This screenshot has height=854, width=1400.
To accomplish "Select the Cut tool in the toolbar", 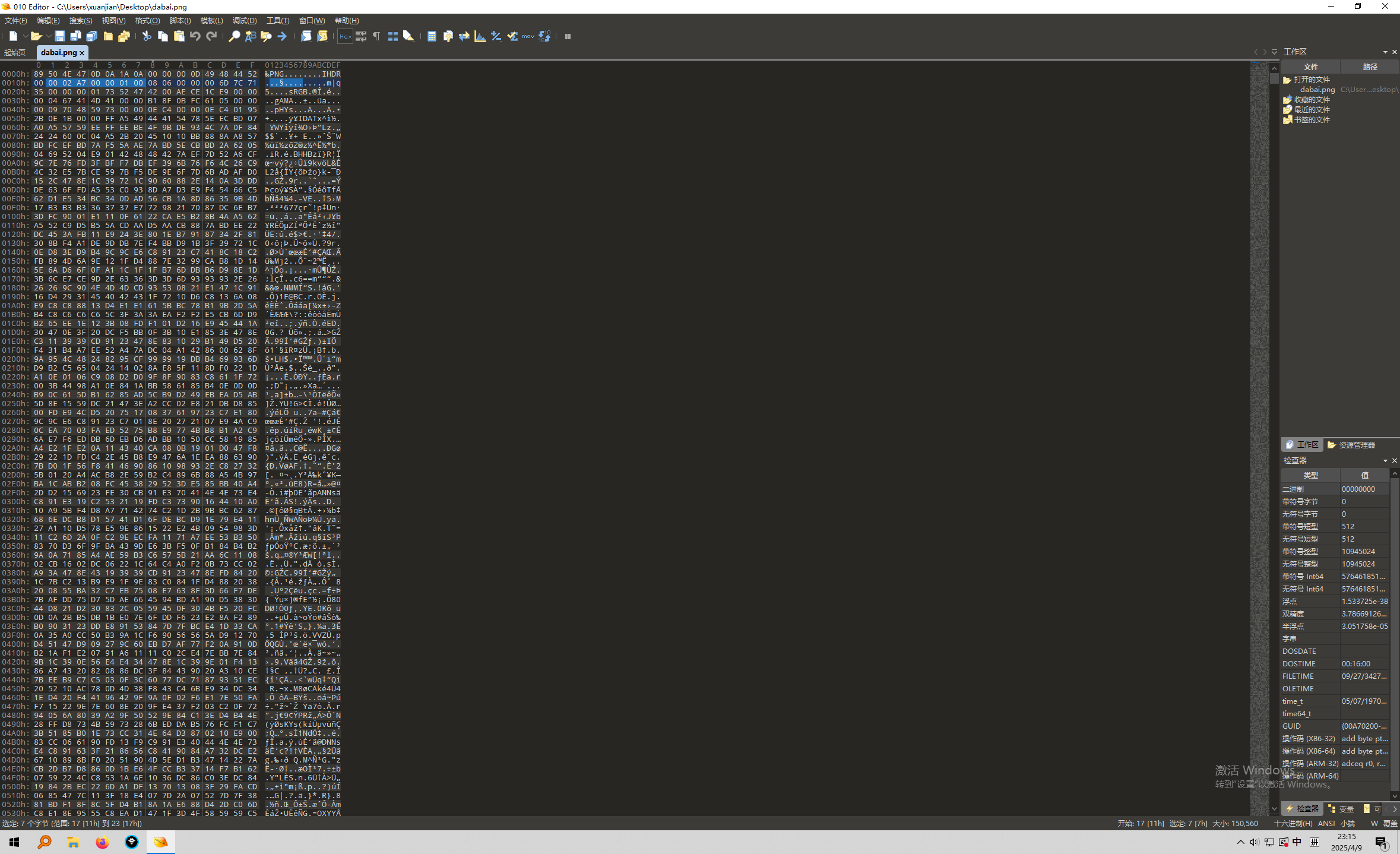I will coord(147,37).
